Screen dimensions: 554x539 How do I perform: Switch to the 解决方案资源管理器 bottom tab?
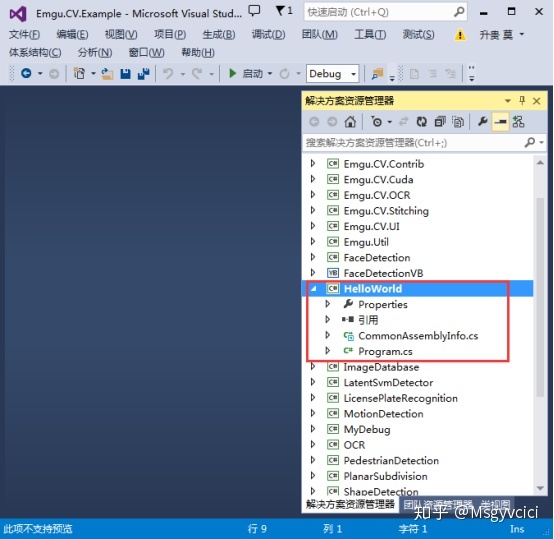[x=350, y=504]
